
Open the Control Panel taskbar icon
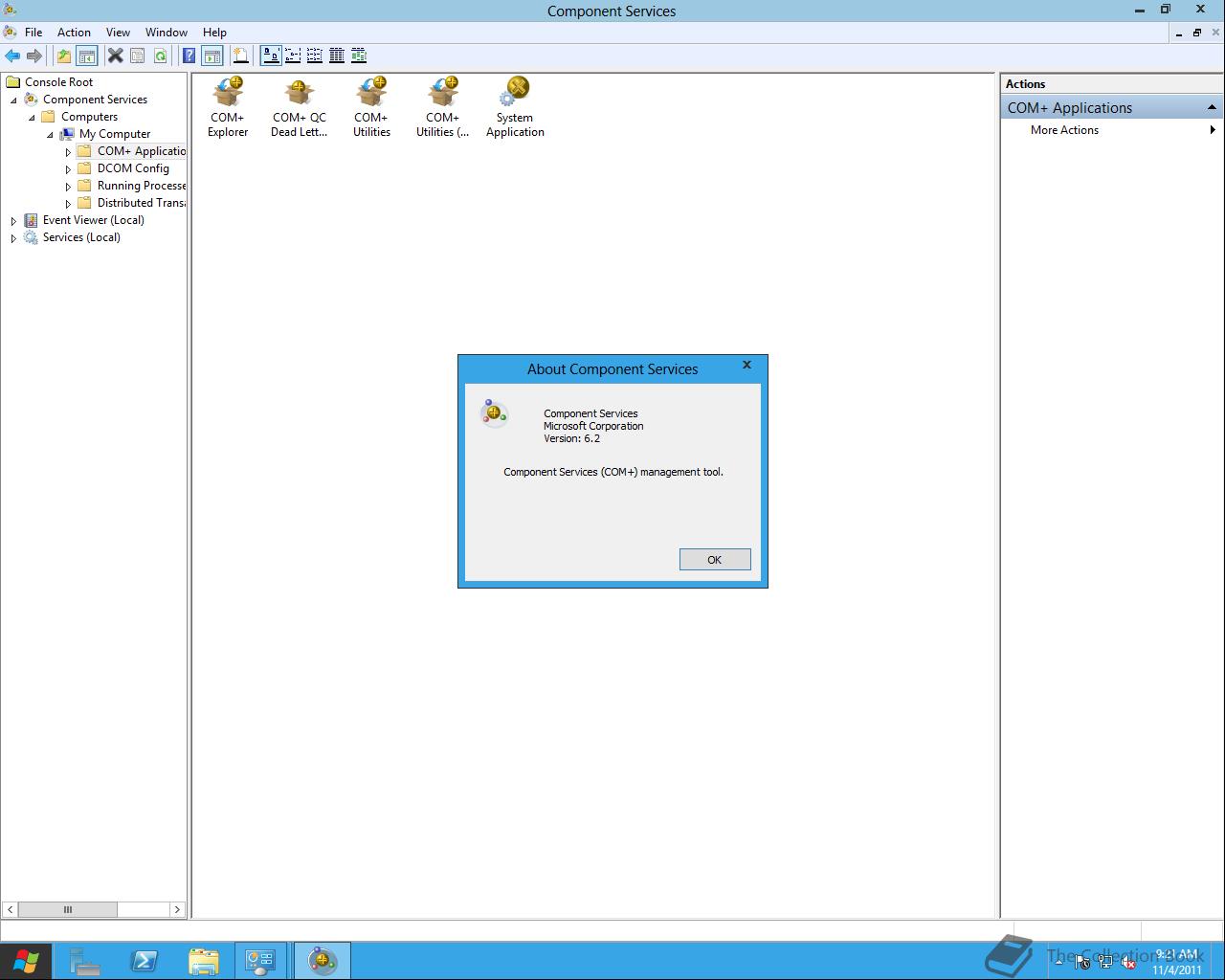(260, 961)
